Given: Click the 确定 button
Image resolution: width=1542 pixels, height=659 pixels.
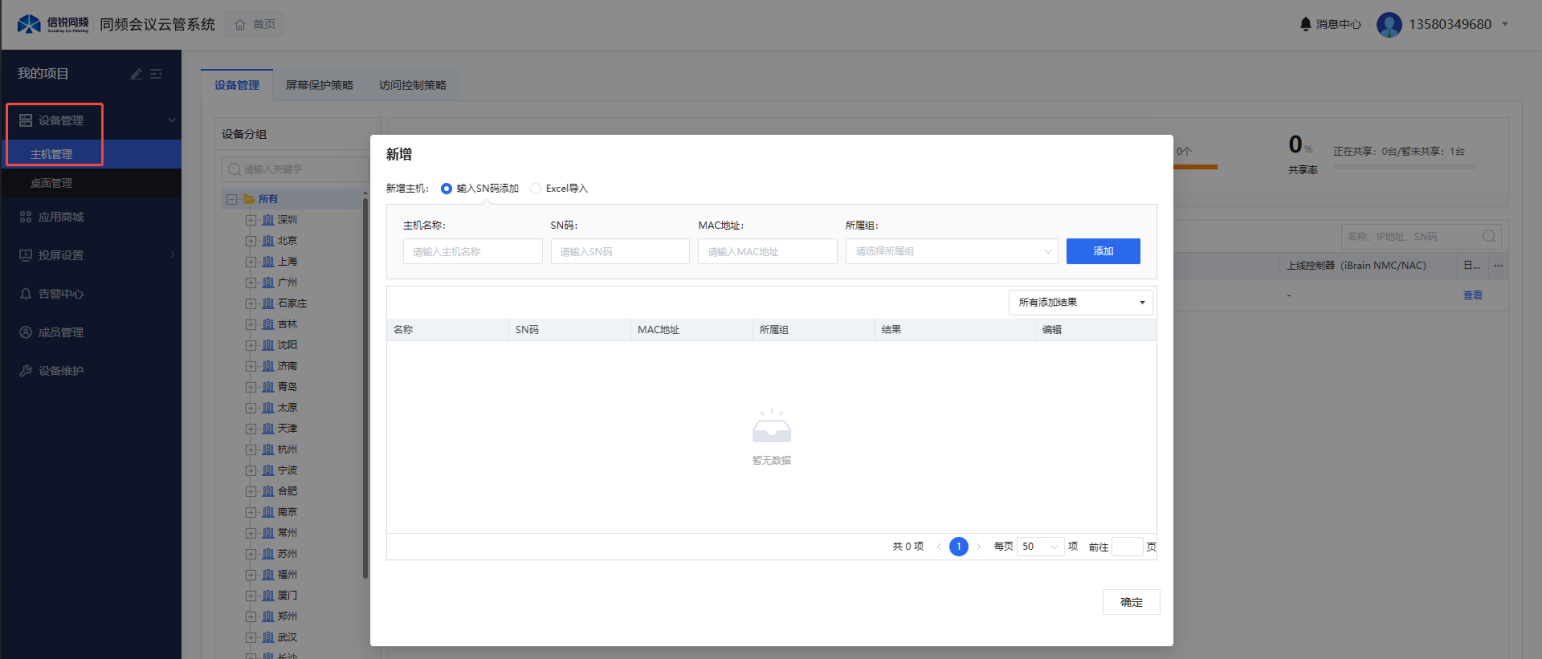Looking at the screenshot, I should [x=1131, y=602].
